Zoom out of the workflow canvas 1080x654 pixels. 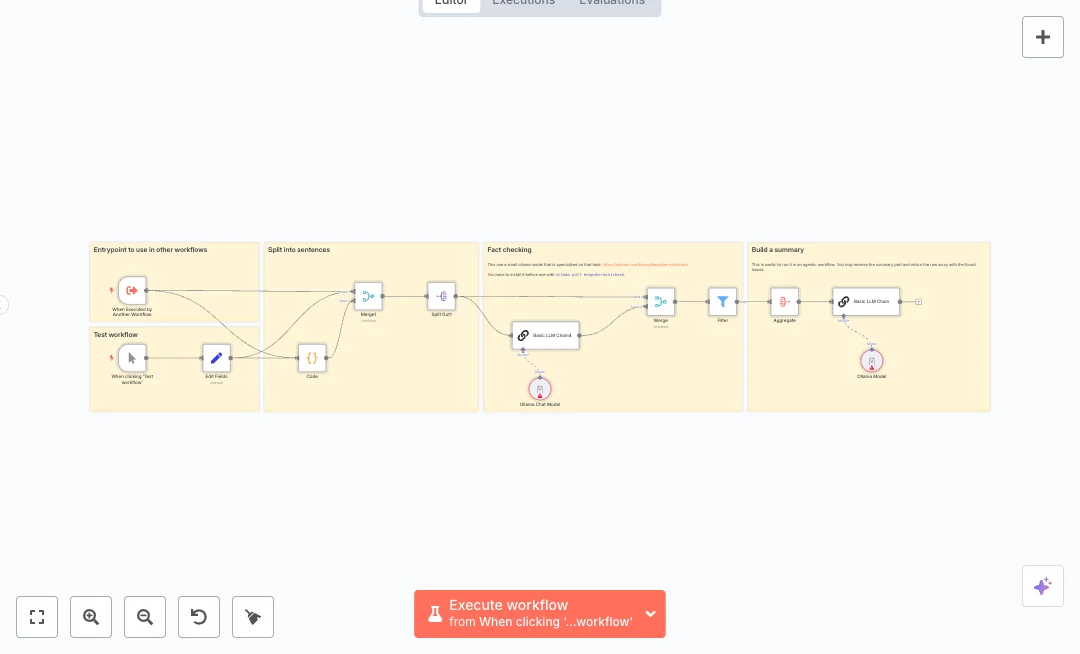(x=145, y=617)
